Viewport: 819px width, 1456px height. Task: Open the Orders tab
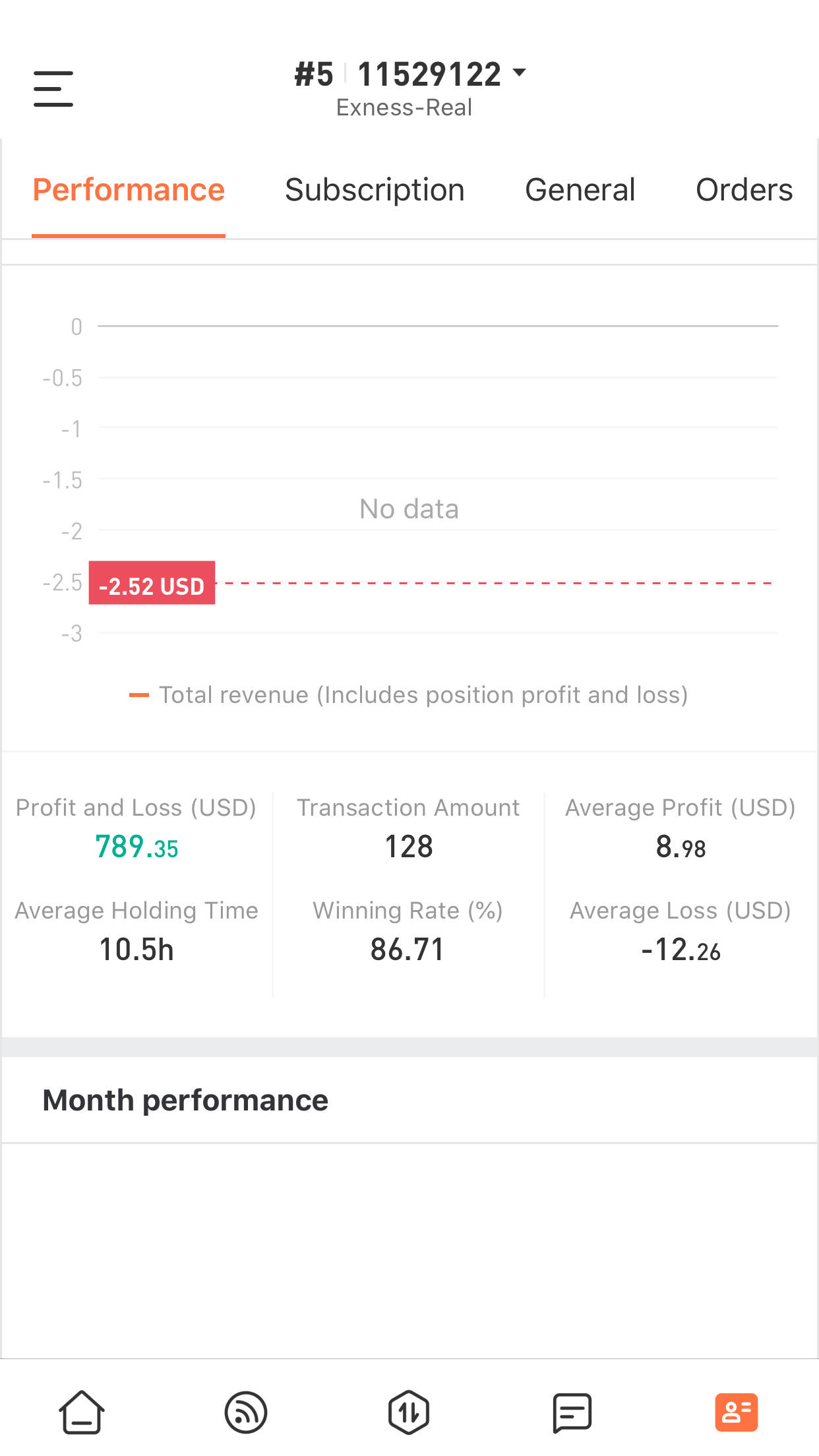click(x=744, y=190)
